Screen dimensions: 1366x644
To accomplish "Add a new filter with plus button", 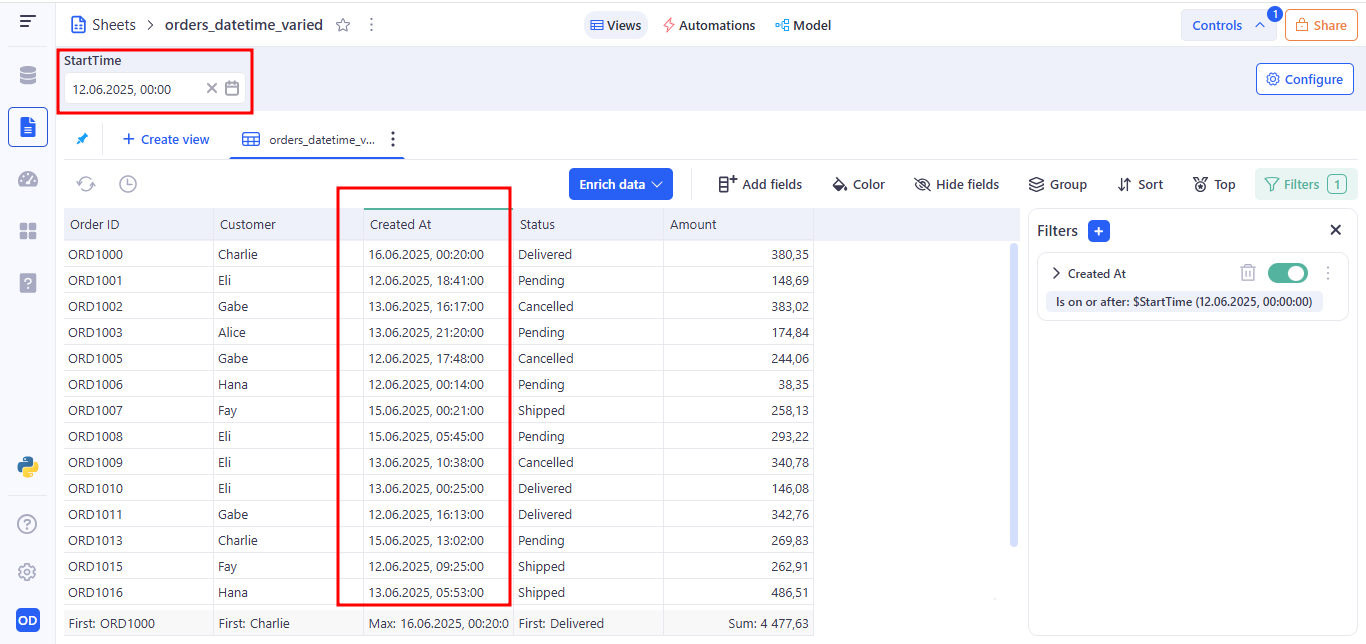I will click(x=1098, y=231).
